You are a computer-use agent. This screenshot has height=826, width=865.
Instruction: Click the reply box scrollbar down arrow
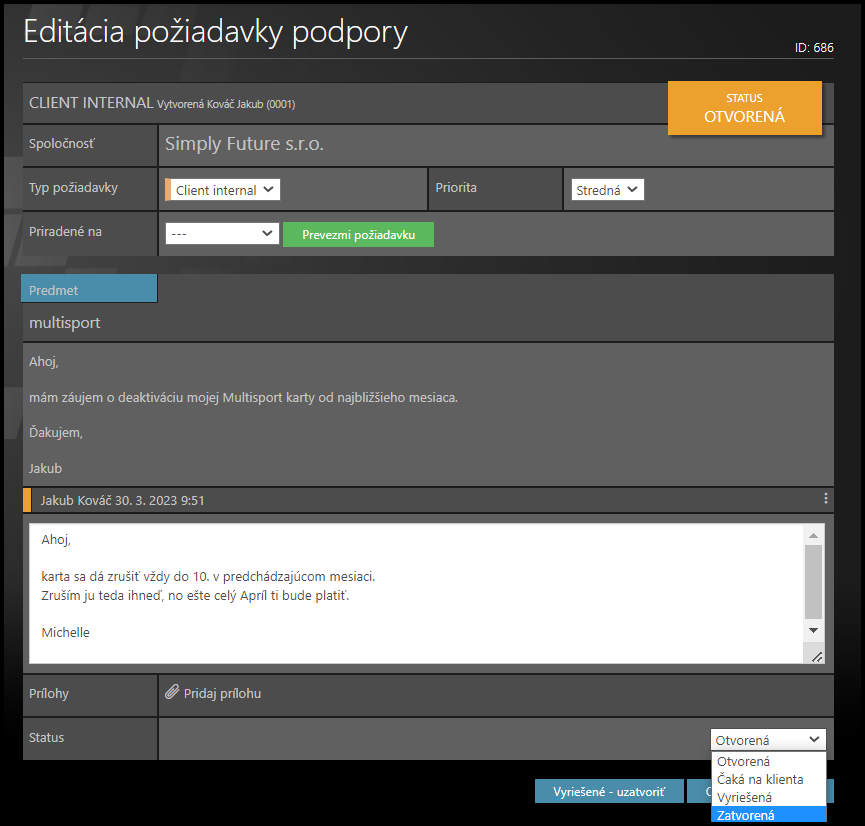[813, 630]
